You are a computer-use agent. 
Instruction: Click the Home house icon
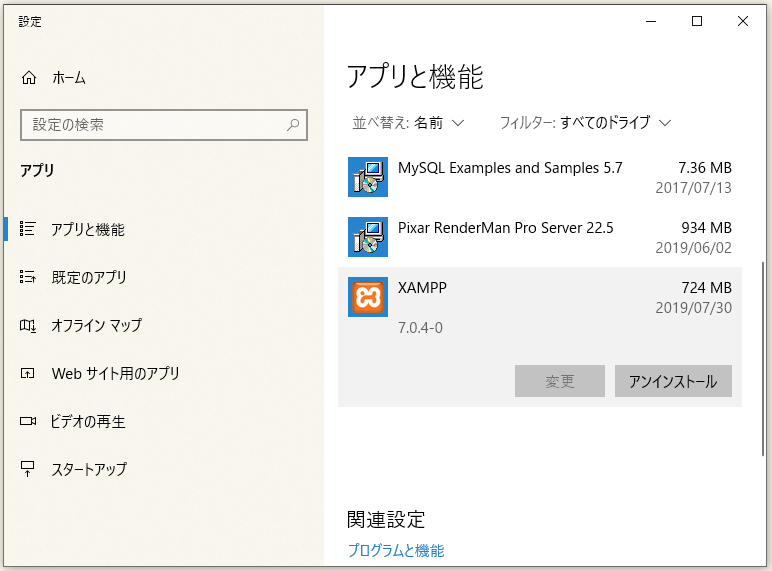click(x=29, y=78)
